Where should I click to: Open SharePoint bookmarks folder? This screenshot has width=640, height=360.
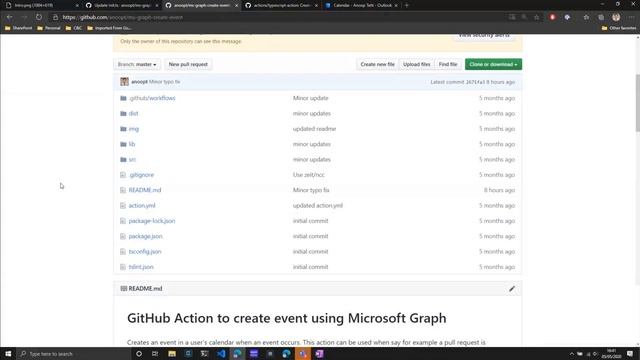18,28
